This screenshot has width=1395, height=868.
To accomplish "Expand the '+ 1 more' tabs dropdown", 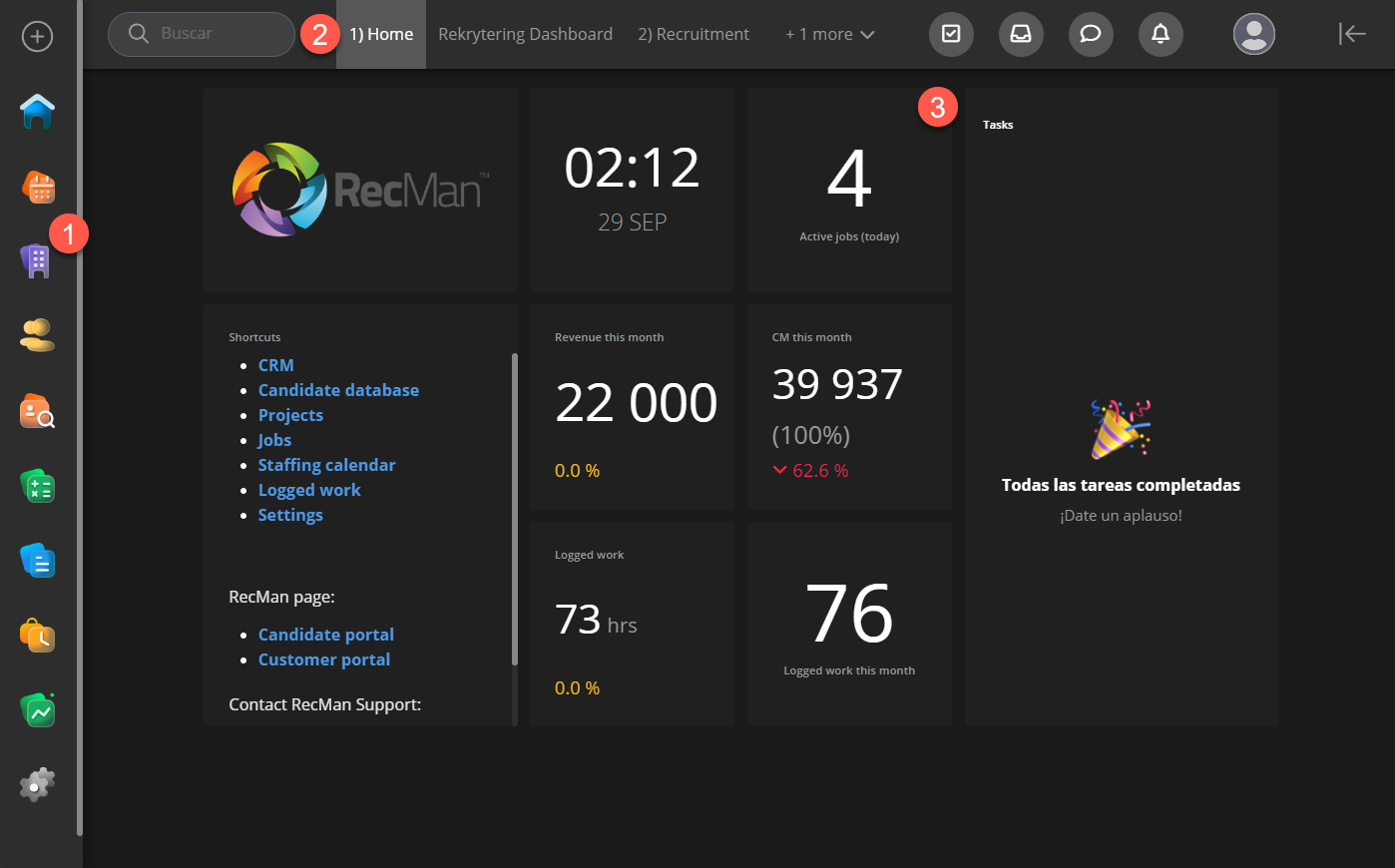I will [829, 34].
